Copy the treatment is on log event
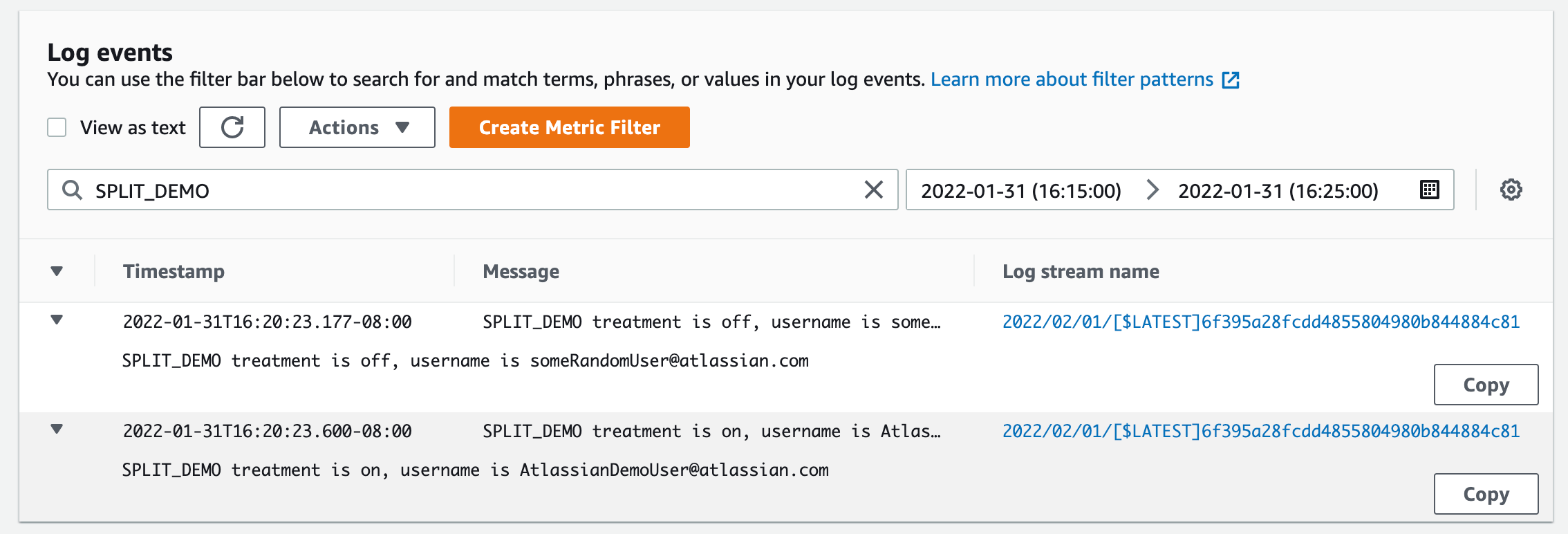 coord(1486,494)
